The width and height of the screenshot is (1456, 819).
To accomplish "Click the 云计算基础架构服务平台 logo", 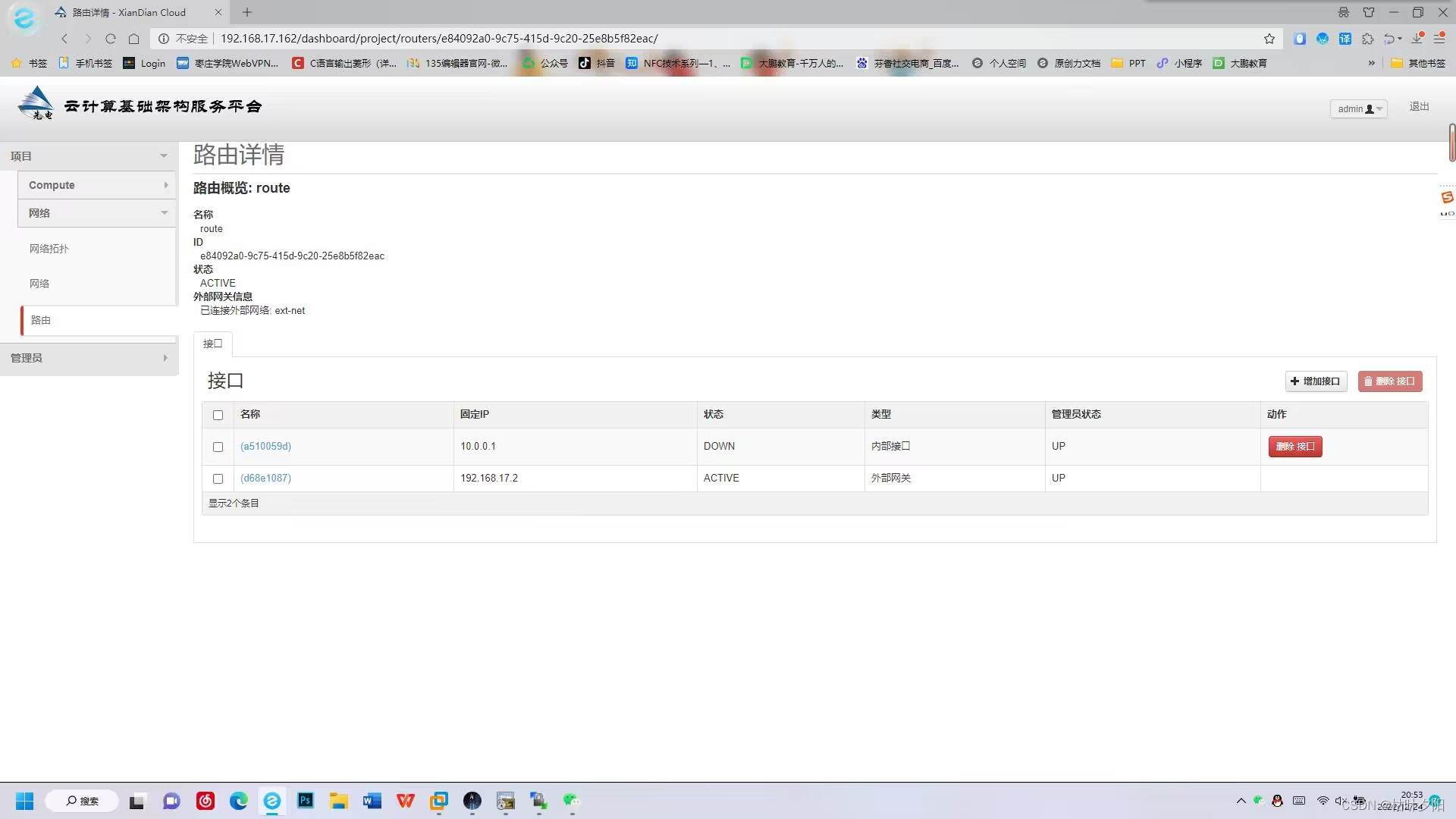I will (x=139, y=105).
